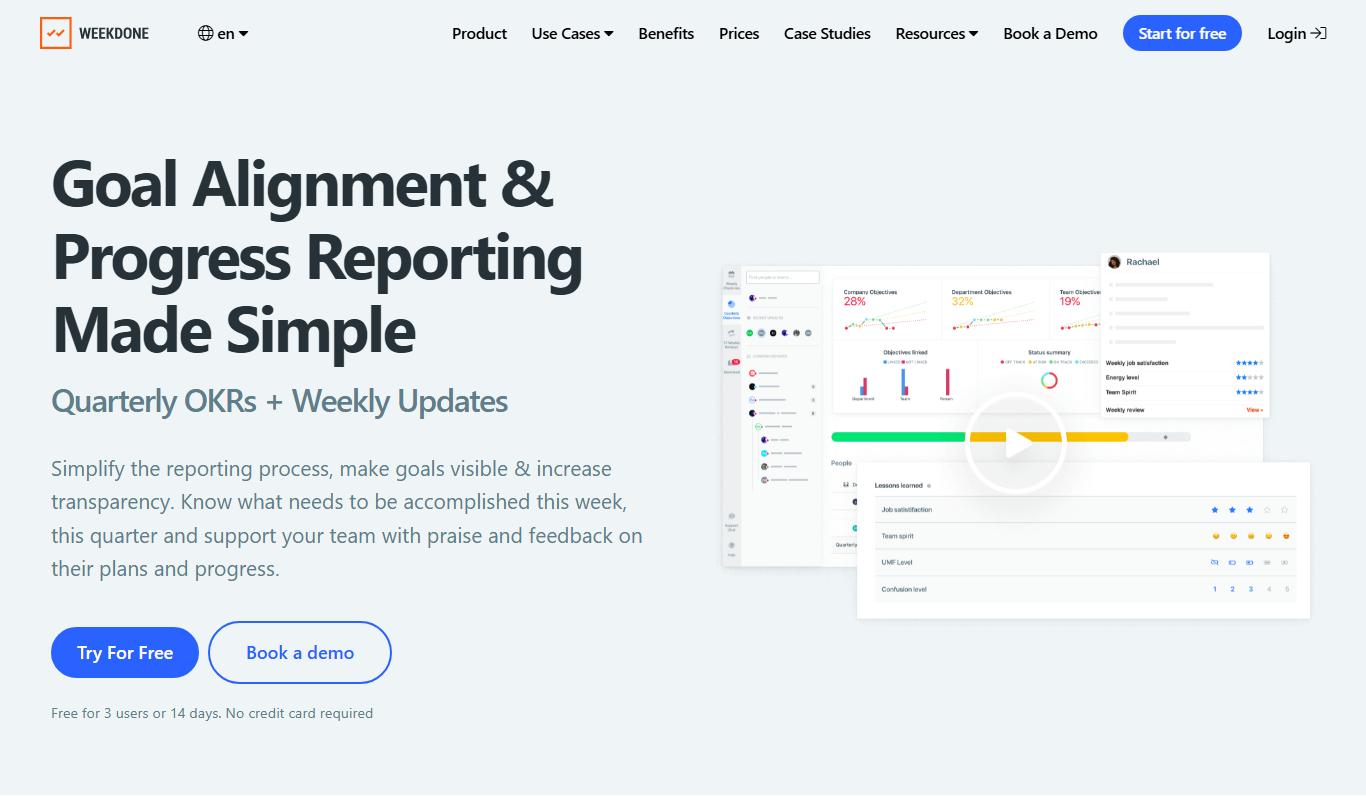Click the Department Objectives 32% value
This screenshot has width=1366, height=800.
pyautogui.click(x=962, y=301)
